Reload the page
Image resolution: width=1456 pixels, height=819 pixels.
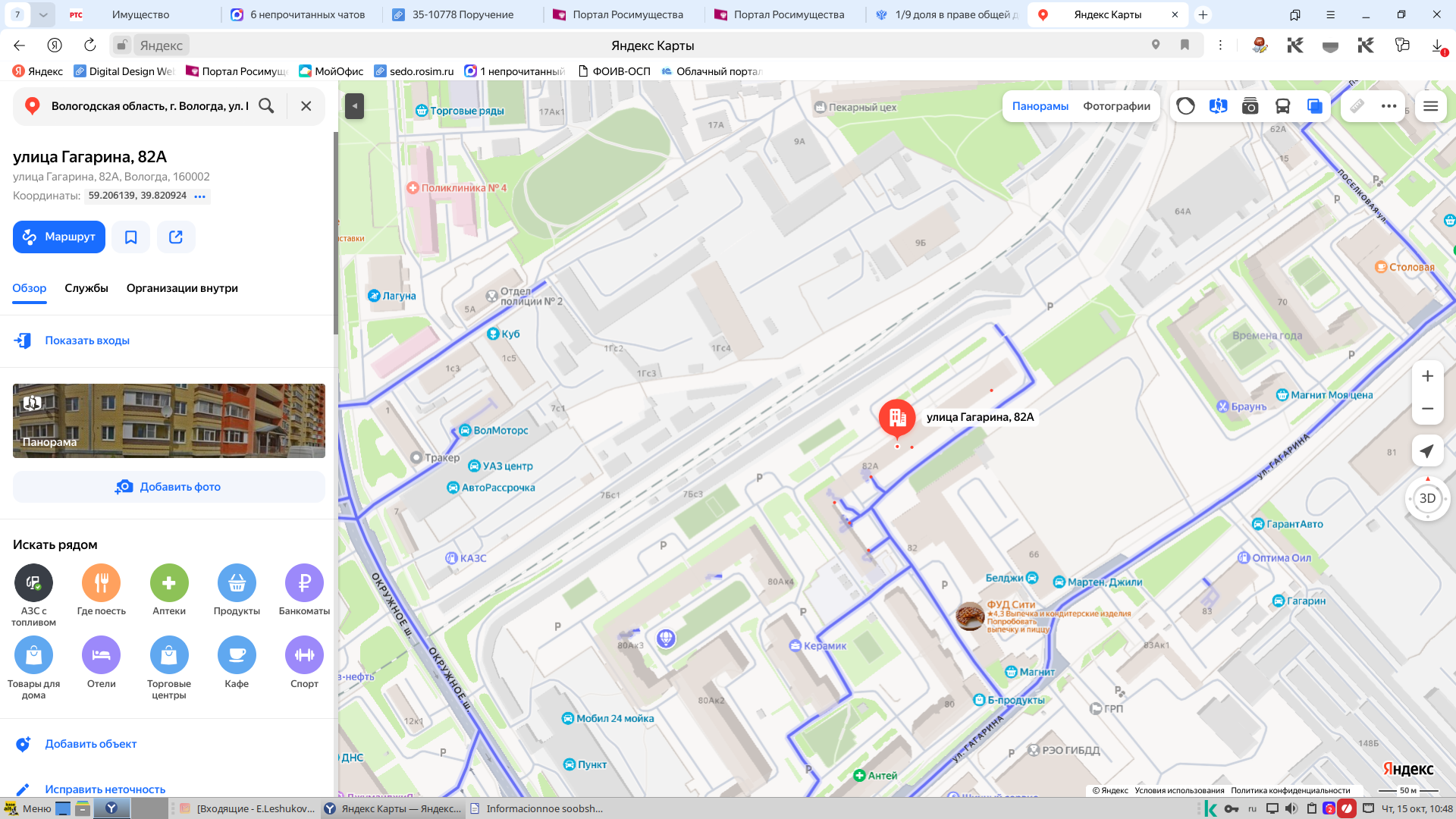89,45
